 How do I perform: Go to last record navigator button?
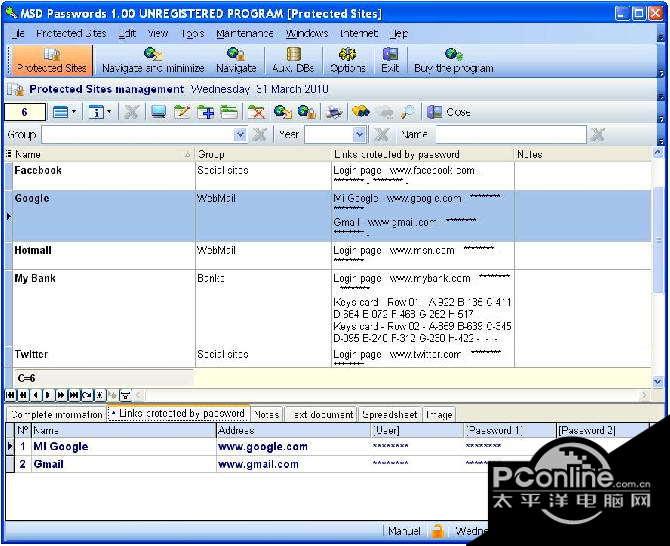click(74, 395)
